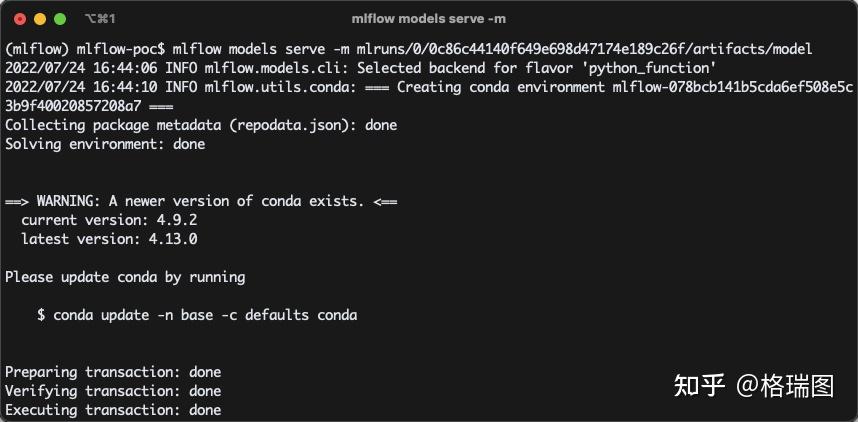Click the 'Preparing transaction: done' line
858x422 pixels.
pos(113,372)
